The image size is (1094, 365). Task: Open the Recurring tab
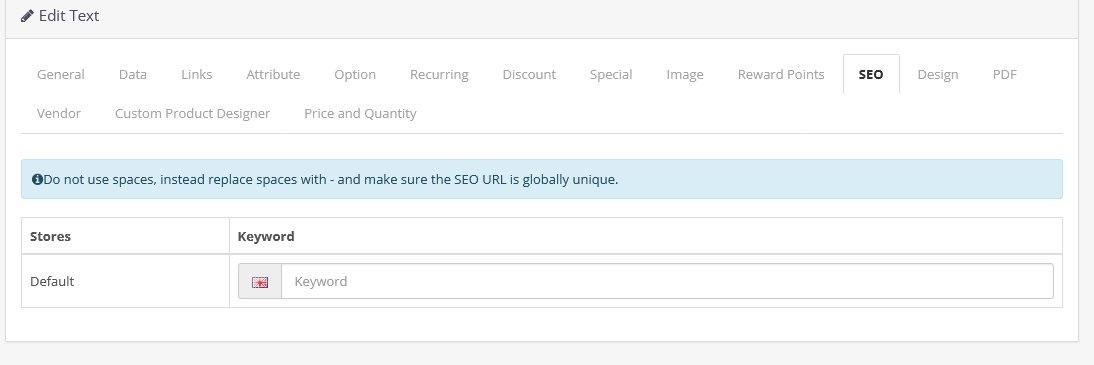439,74
